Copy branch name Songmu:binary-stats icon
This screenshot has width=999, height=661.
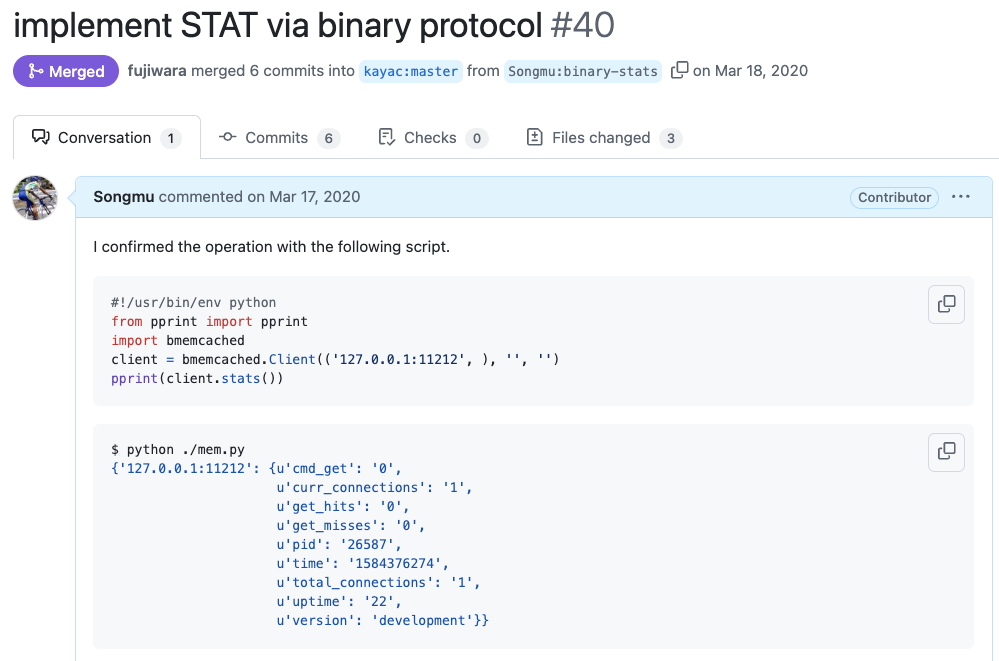tap(679, 70)
